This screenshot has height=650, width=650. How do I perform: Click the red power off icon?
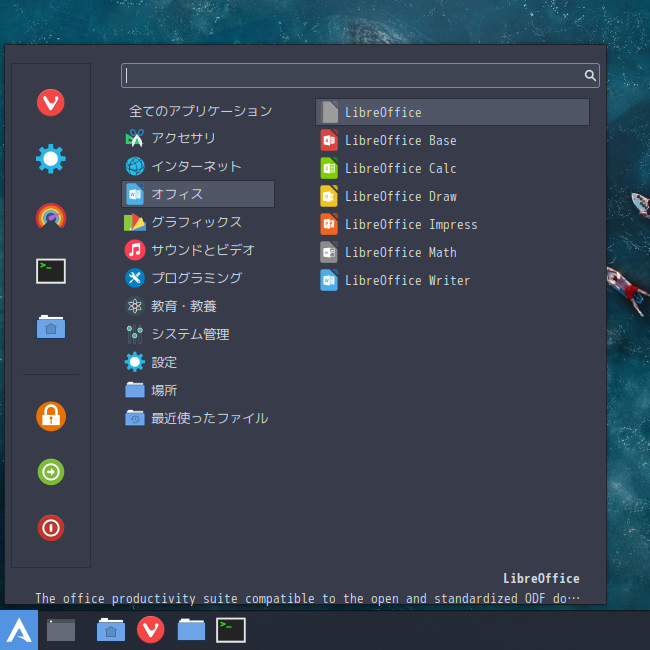51,528
